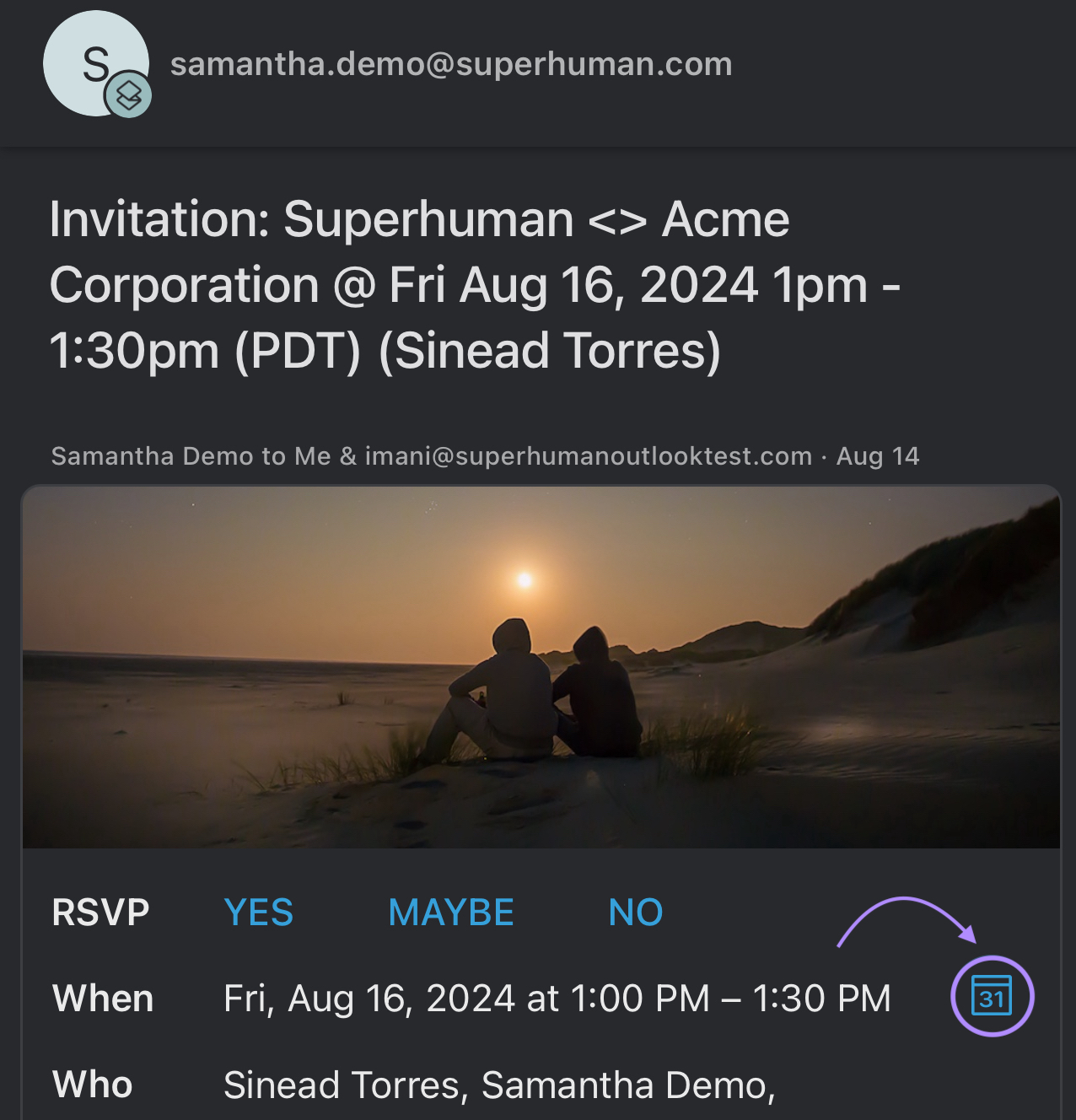The width and height of the screenshot is (1076, 1120).
Task: Click the invitation subject title
Action: pyautogui.click(x=474, y=285)
